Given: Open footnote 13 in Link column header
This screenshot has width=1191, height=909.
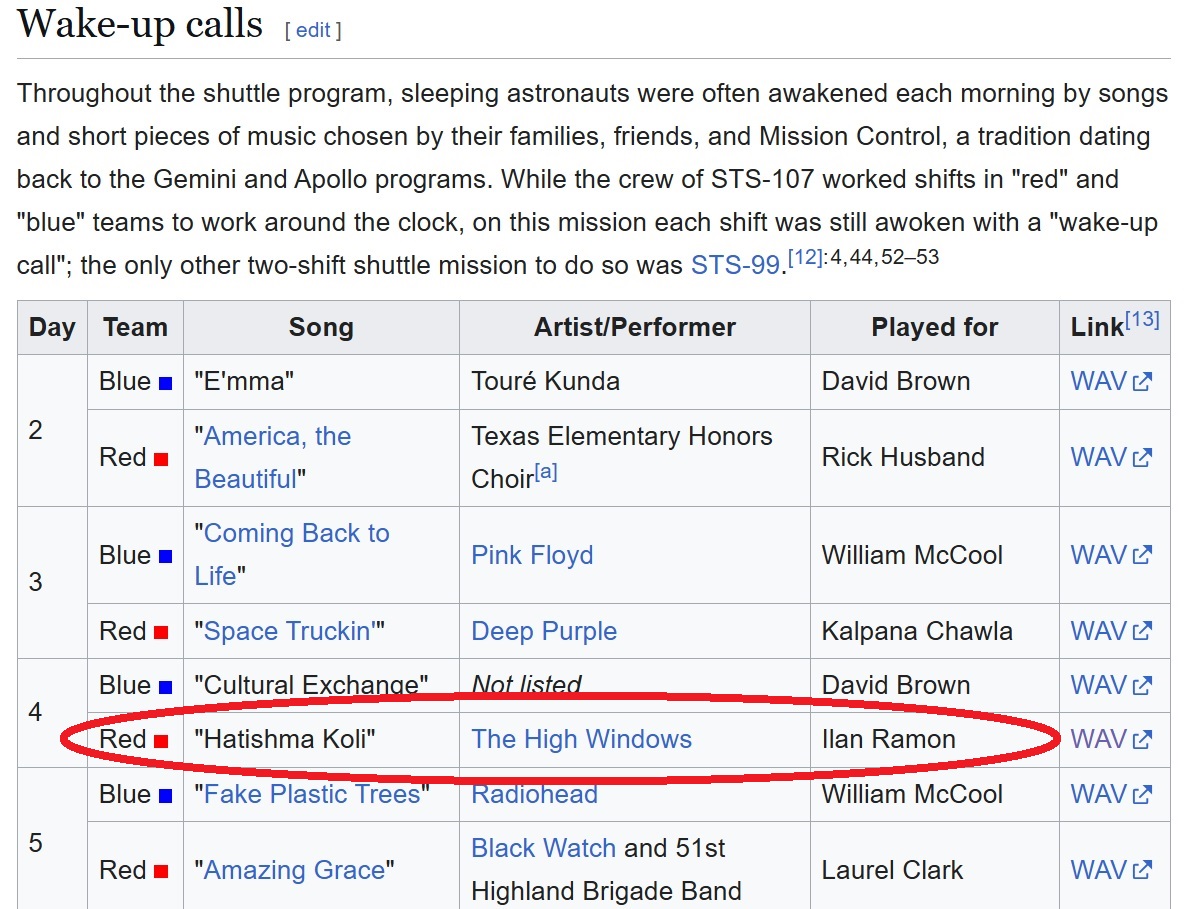Looking at the screenshot, I should click(x=1142, y=319).
